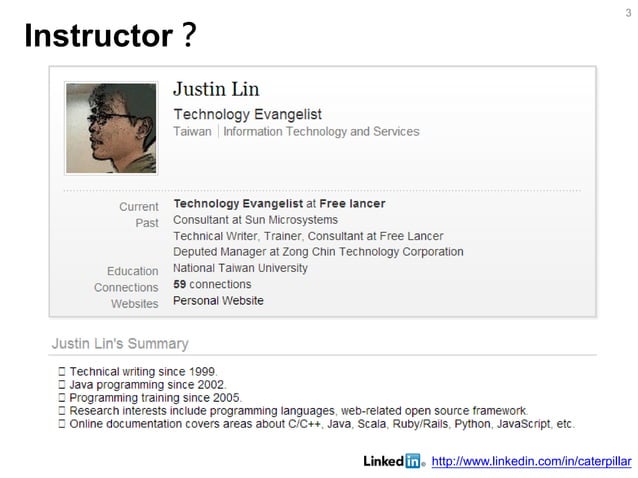The width and height of the screenshot is (638, 478).
Task: Click Consultant at Sun Microsystems entry
Action: 256,220
